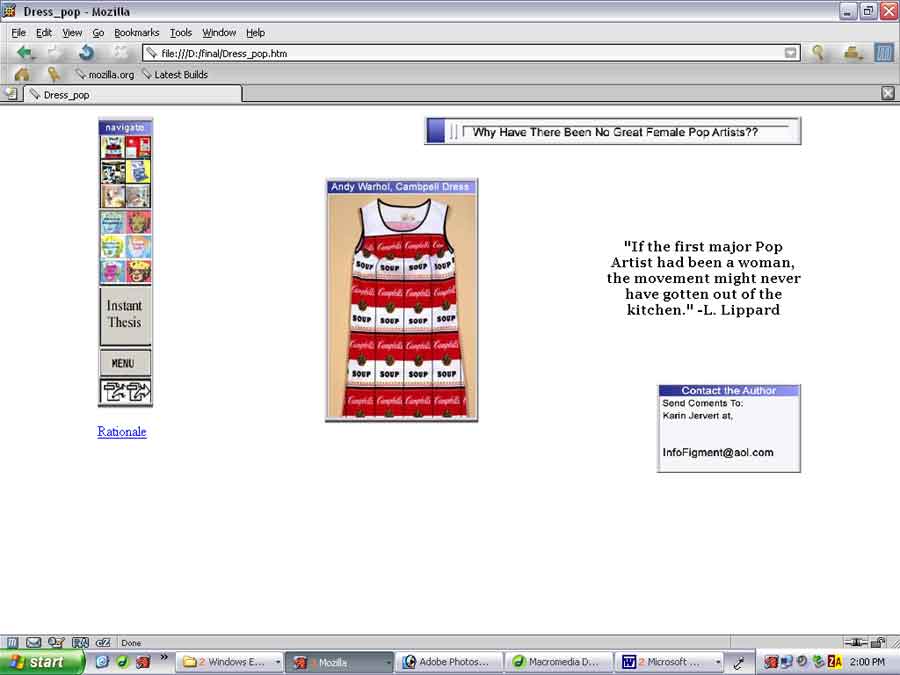Click the Campbell Dress image
The width and height of the screenshot is (900, 675).
tap(402, 306)
